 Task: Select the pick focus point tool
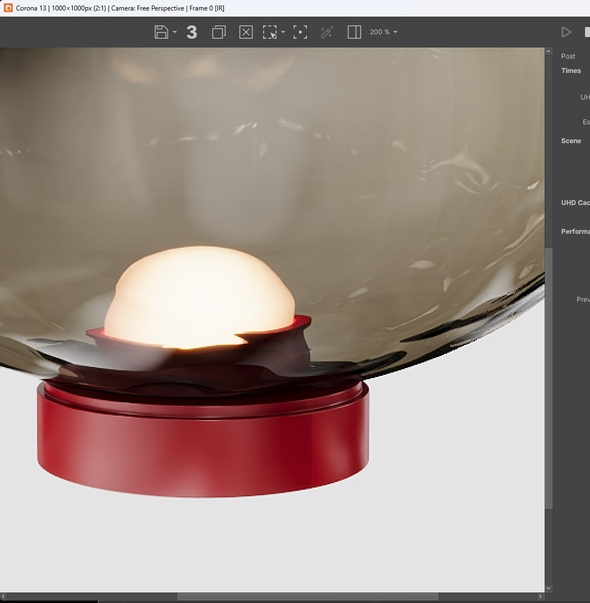pos(300,32)
